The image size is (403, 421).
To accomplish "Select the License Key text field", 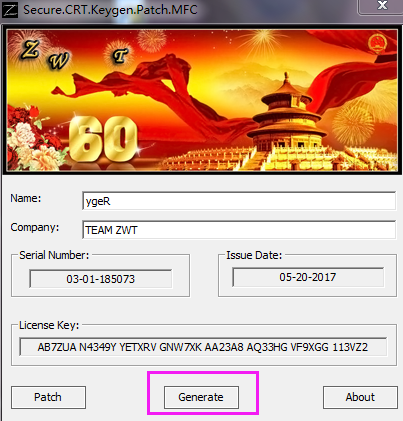I will point(203,347).
